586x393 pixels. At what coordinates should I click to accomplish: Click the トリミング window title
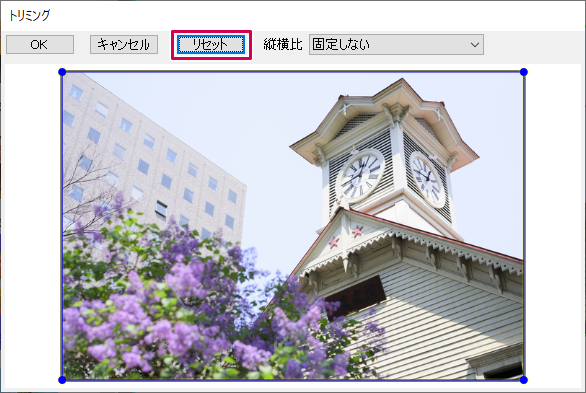coord(29,15)
